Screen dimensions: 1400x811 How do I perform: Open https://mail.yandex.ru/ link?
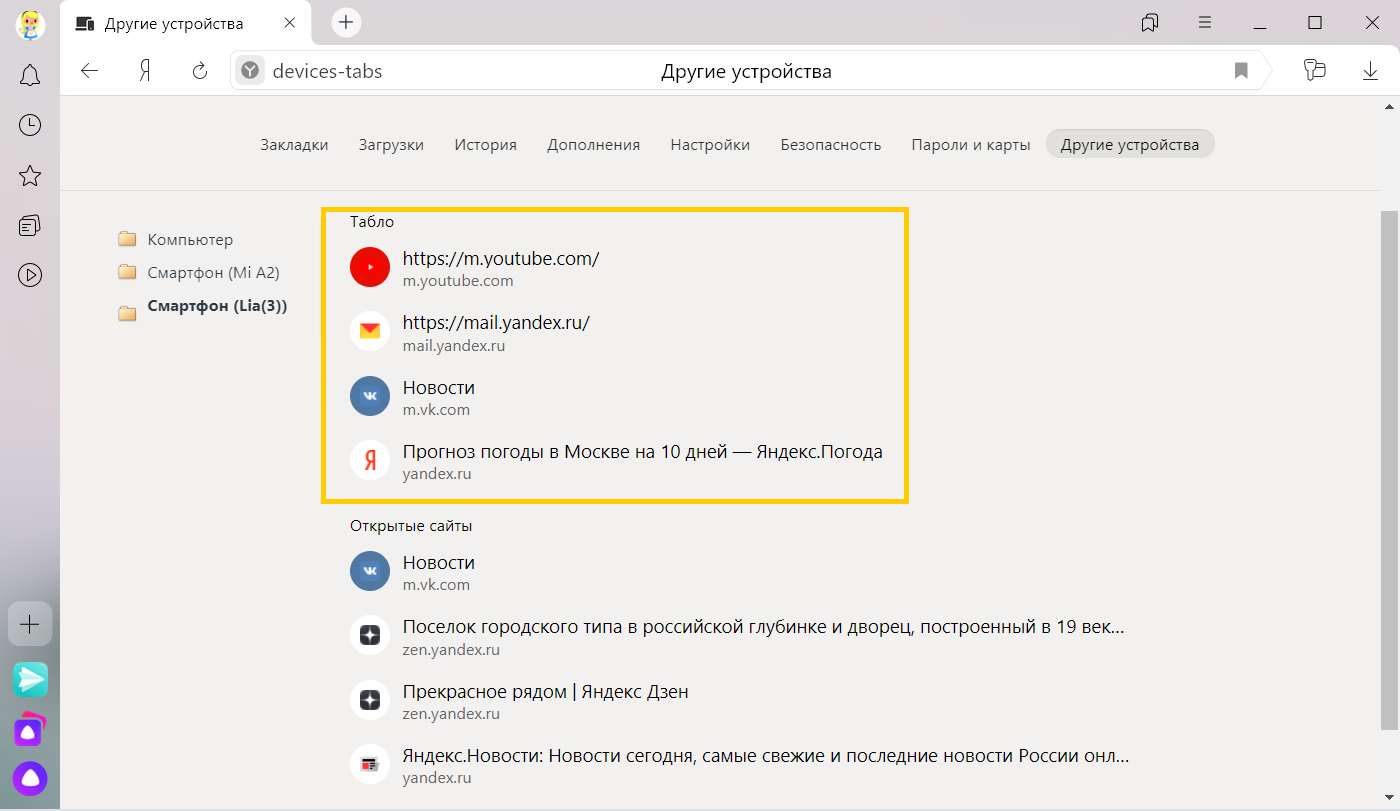(x=496, y=323)
